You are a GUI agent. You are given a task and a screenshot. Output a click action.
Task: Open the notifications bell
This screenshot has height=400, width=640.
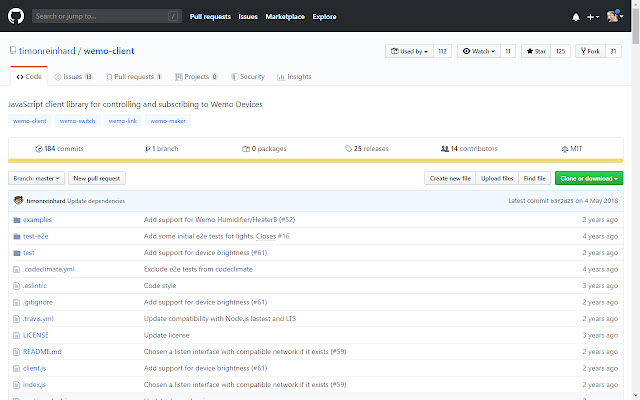576,17
